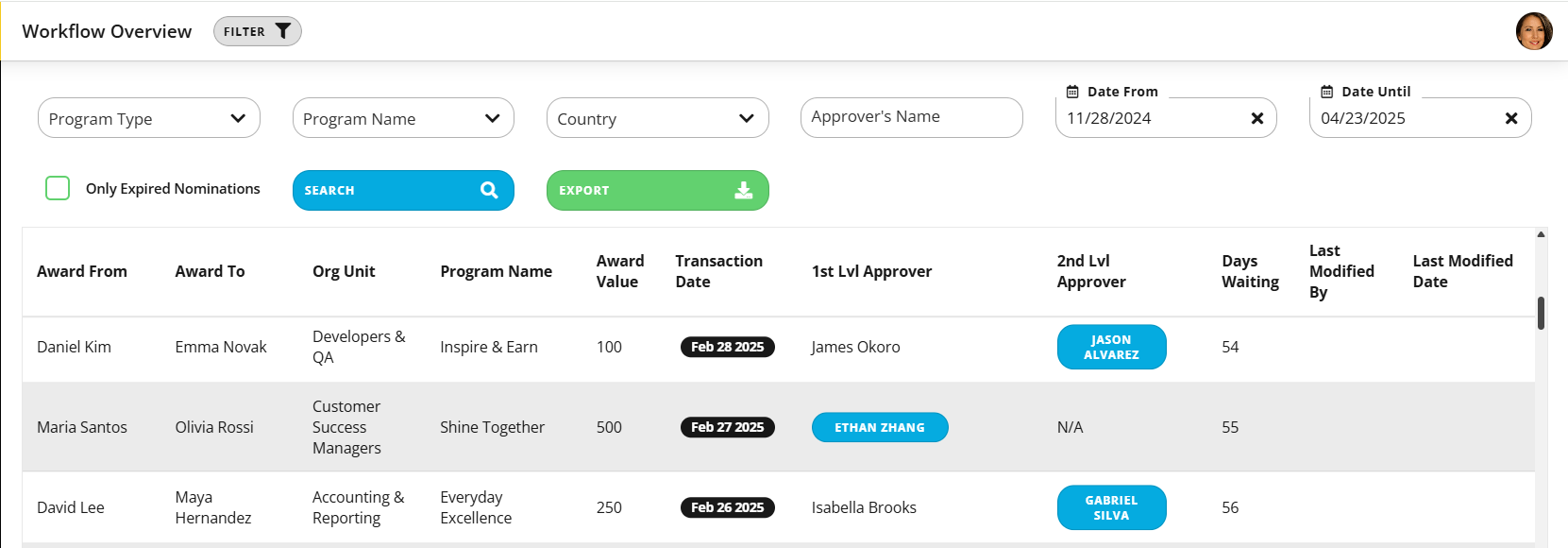The image size is (1568, 548).
Task: Open the Country dropdown
Action: (657, 118)
